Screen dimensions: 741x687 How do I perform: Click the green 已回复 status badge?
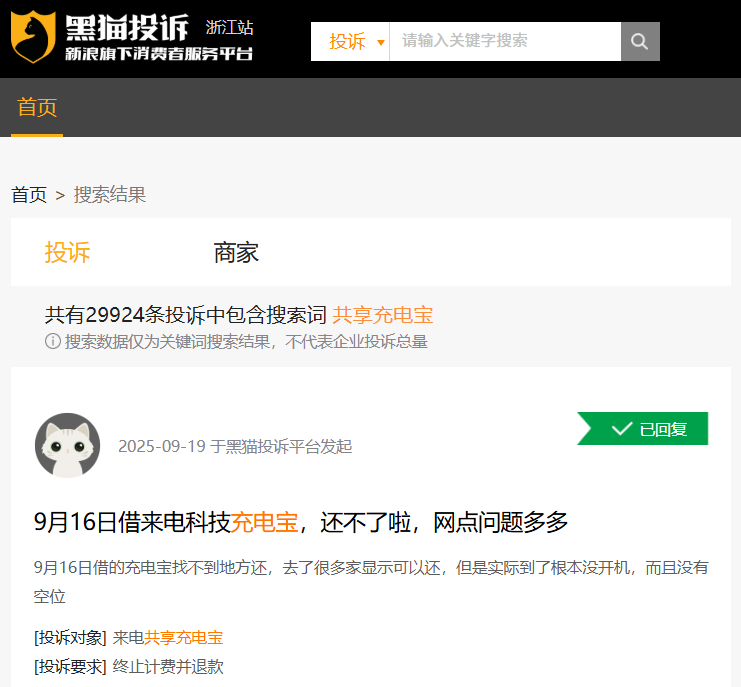click(643, 429)
